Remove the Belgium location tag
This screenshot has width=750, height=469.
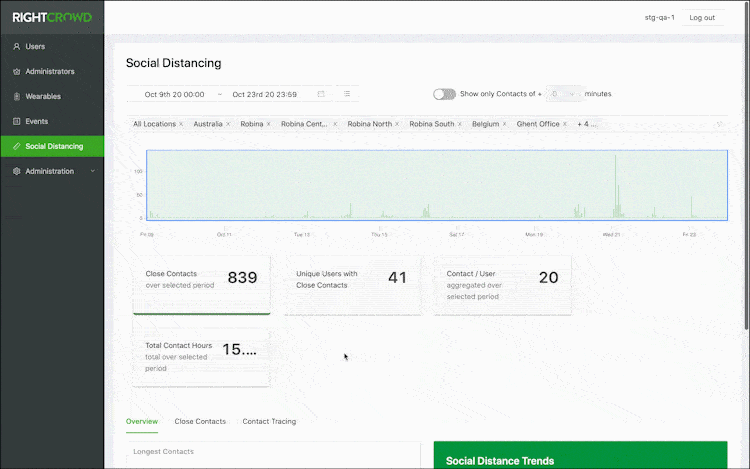point(505,124)
